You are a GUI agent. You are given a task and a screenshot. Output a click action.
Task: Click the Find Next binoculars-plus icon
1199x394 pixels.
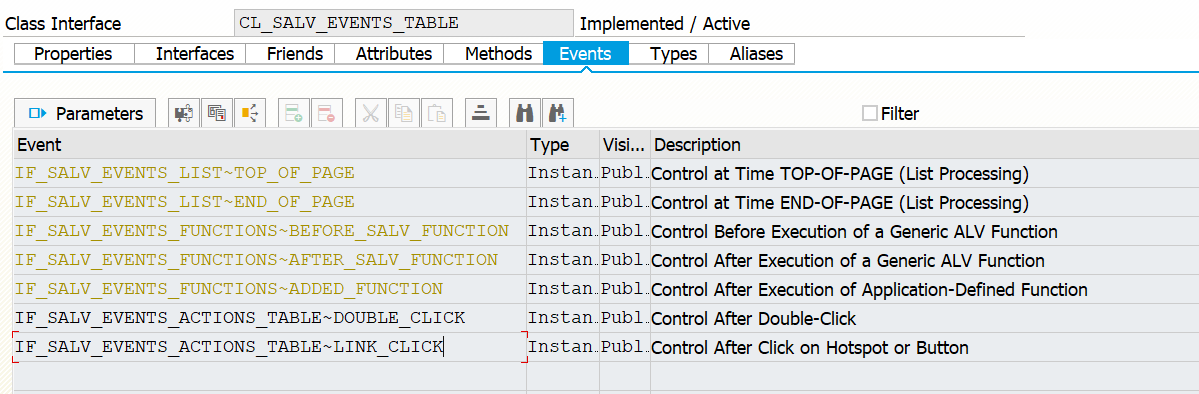557,113
